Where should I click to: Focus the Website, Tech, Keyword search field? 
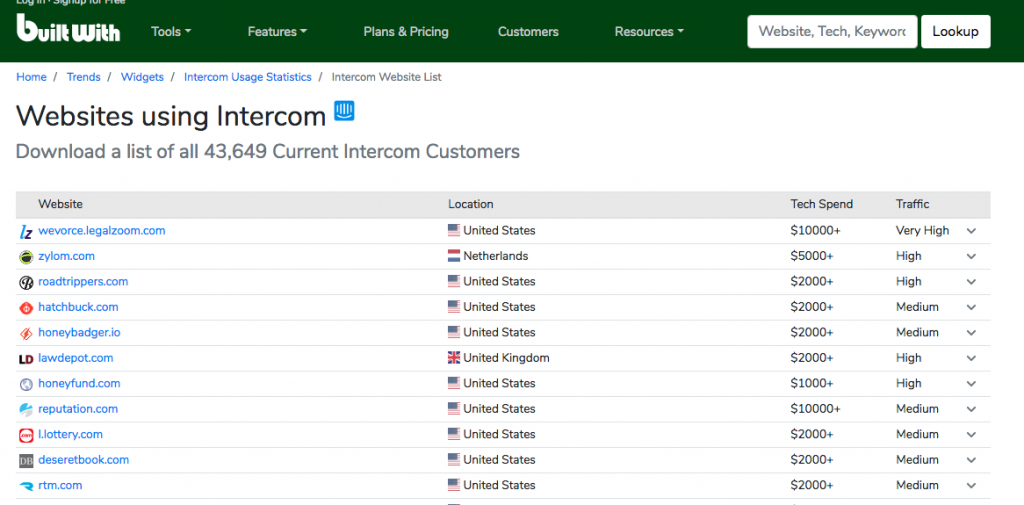click(832, 31)
